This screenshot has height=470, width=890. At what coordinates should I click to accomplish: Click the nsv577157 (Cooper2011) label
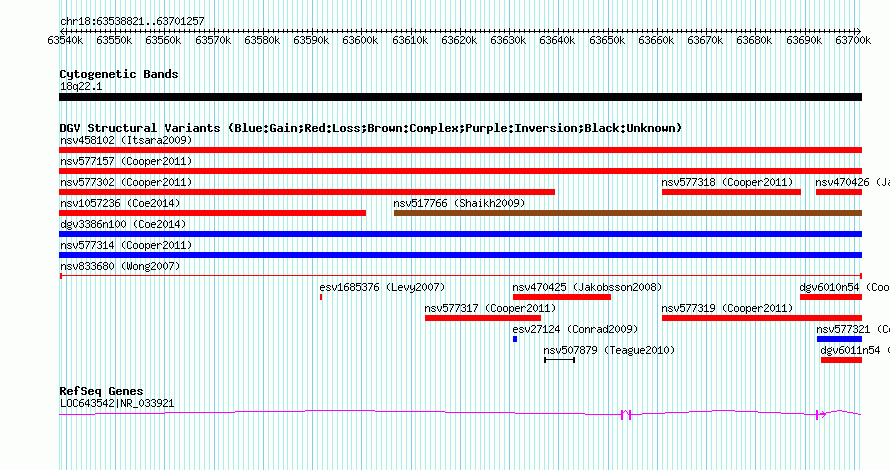tap(126, 161)
